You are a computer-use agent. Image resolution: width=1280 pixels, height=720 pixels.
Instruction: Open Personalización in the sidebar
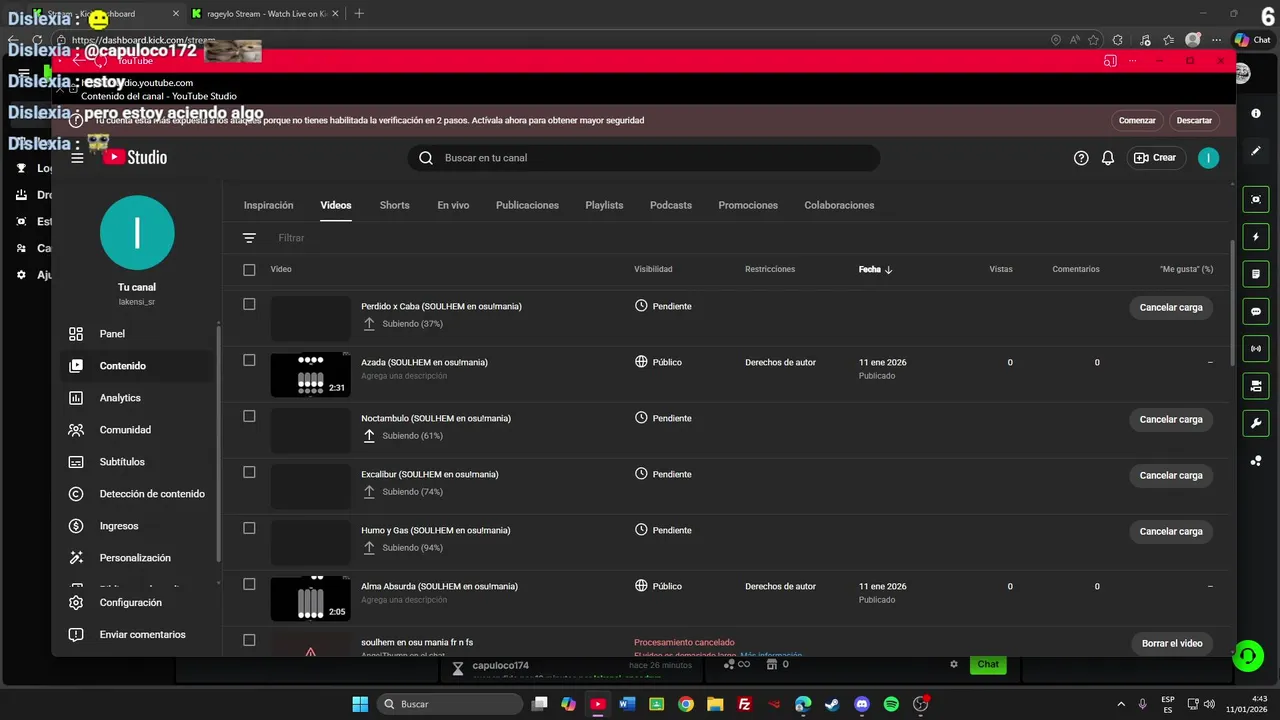(137, 558)
